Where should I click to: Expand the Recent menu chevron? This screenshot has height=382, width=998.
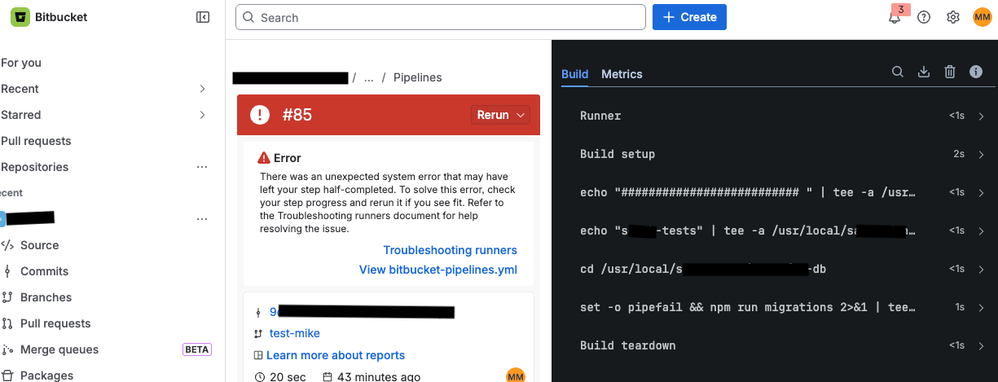[202, 88]
